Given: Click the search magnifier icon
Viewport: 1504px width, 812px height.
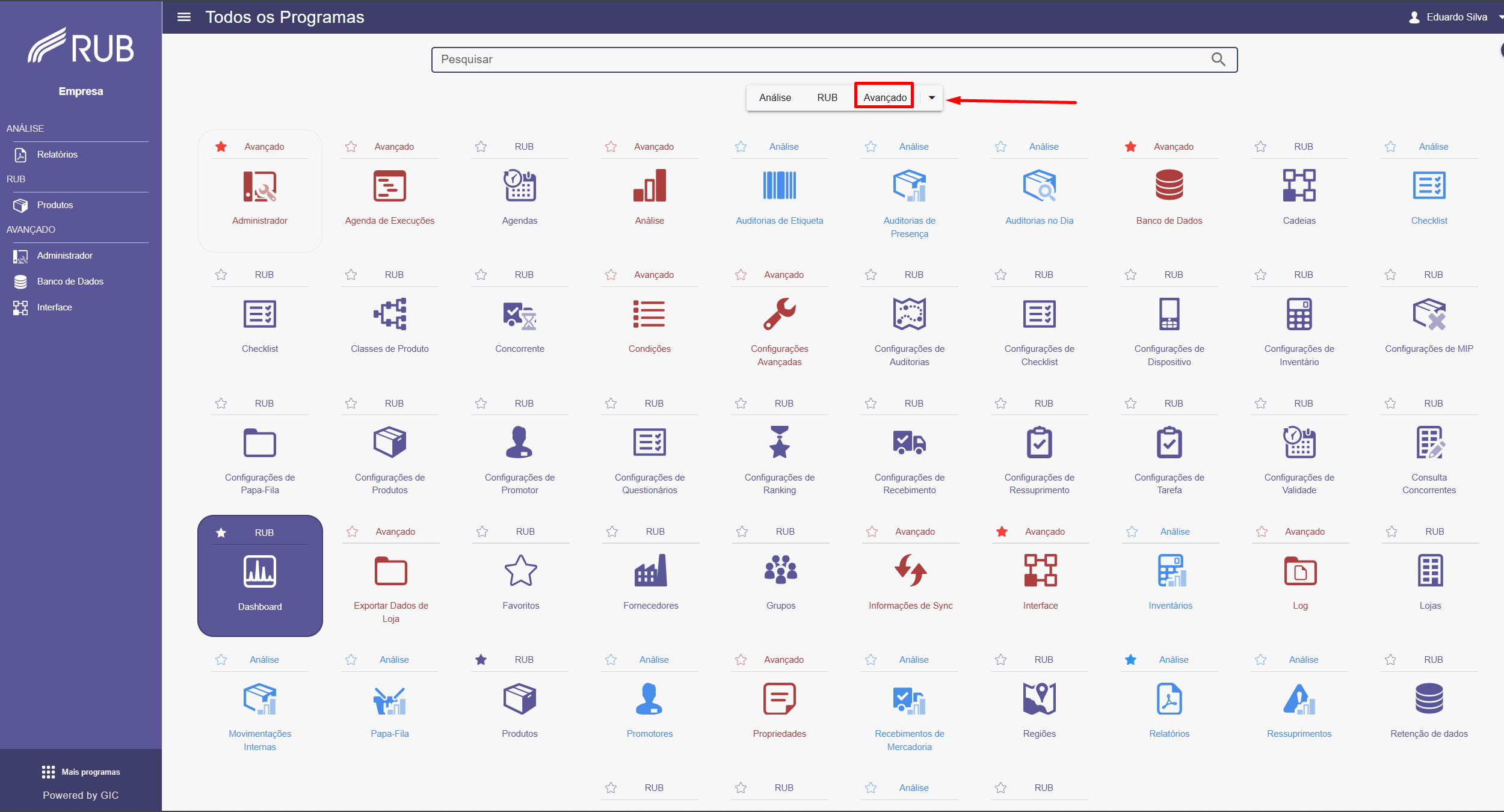Looking at the screenshot, I should [x=1218, y=59].
